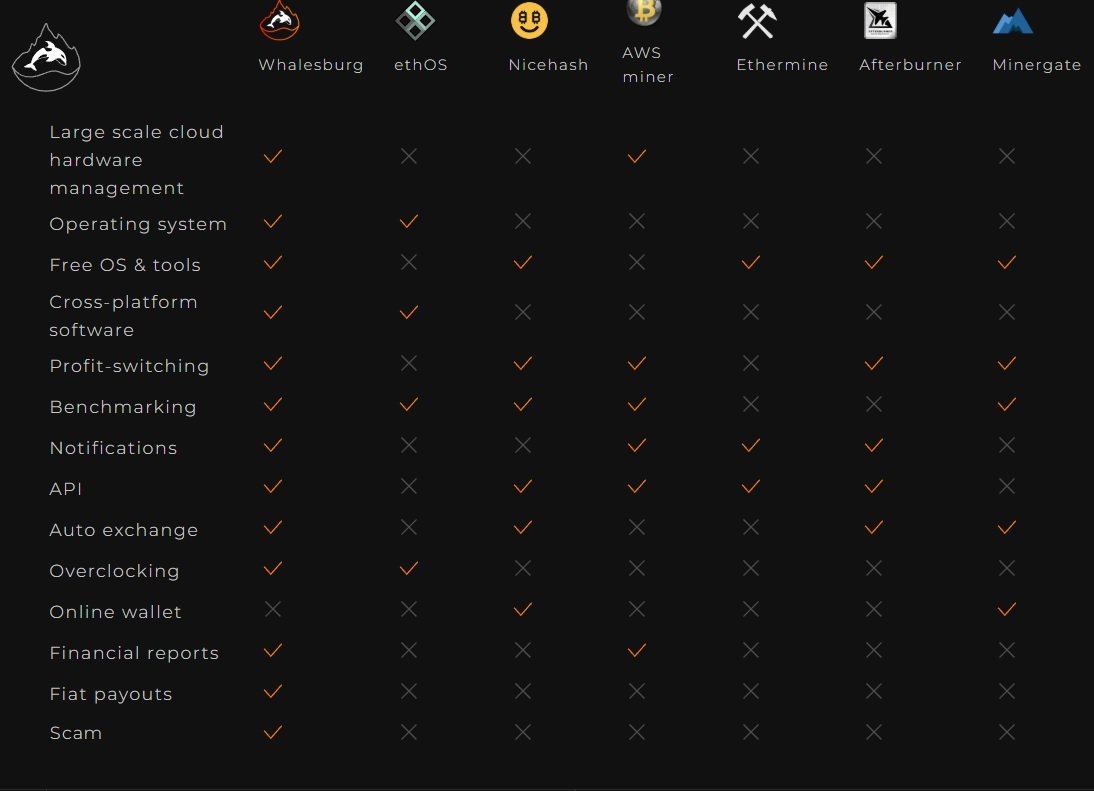Click the 'Large scale cloud hardware management' label

click(137, 160)
